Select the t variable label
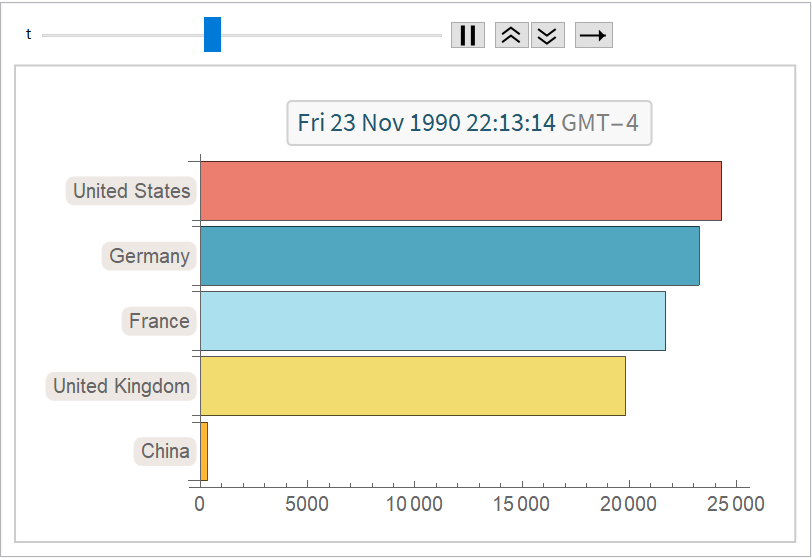Image resolution: width=812 pixels, height=560 pixels. (28, 35)
